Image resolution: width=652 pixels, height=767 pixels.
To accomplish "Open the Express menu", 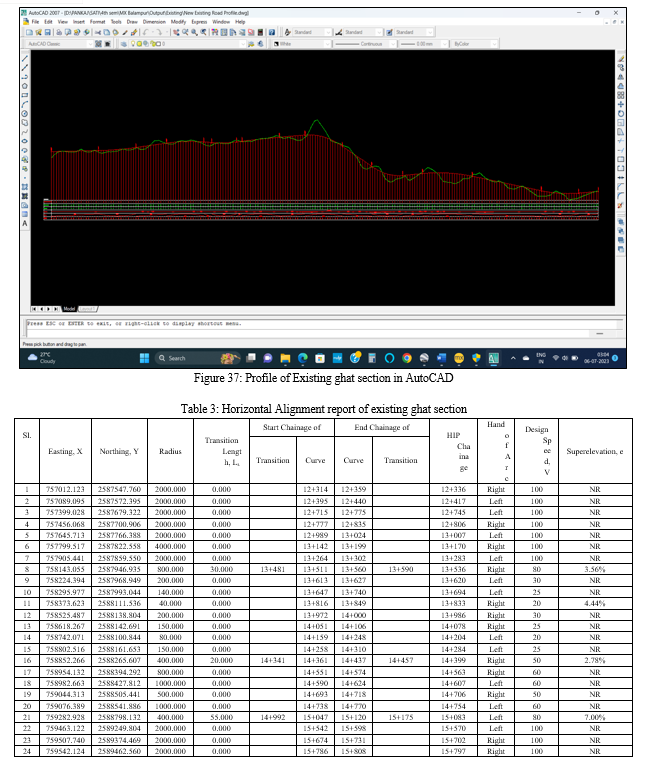I will [x=199, y=22].
